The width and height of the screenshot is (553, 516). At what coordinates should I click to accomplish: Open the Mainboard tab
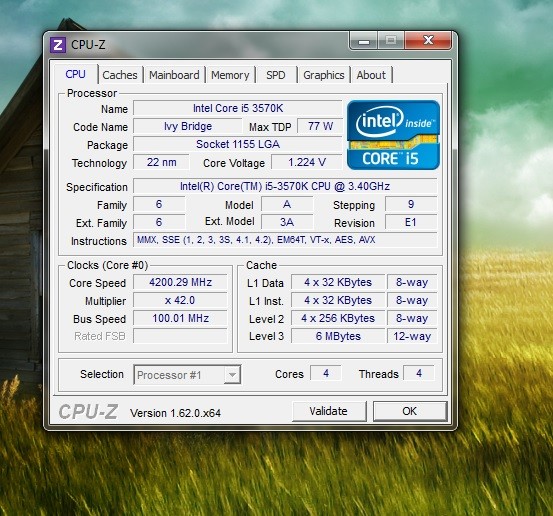pos(174,75)
